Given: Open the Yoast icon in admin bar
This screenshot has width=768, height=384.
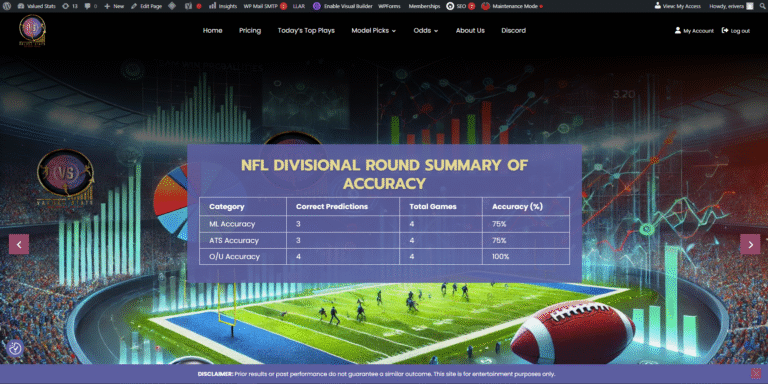Looking at the screenshot, I should 189,6.
